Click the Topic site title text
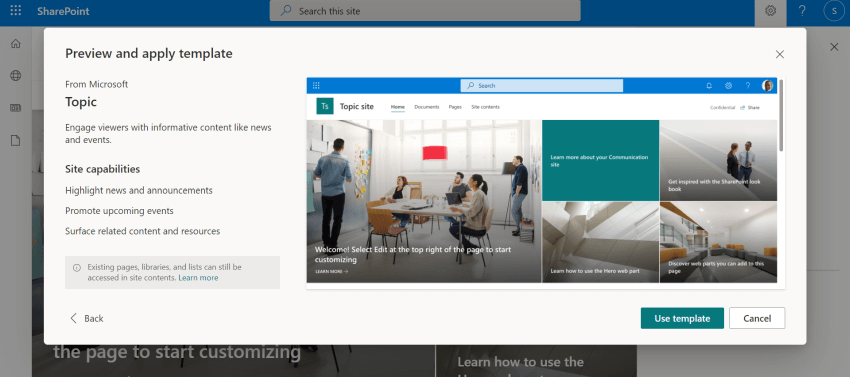The image size is (850, 377). [x=357, y=106]
